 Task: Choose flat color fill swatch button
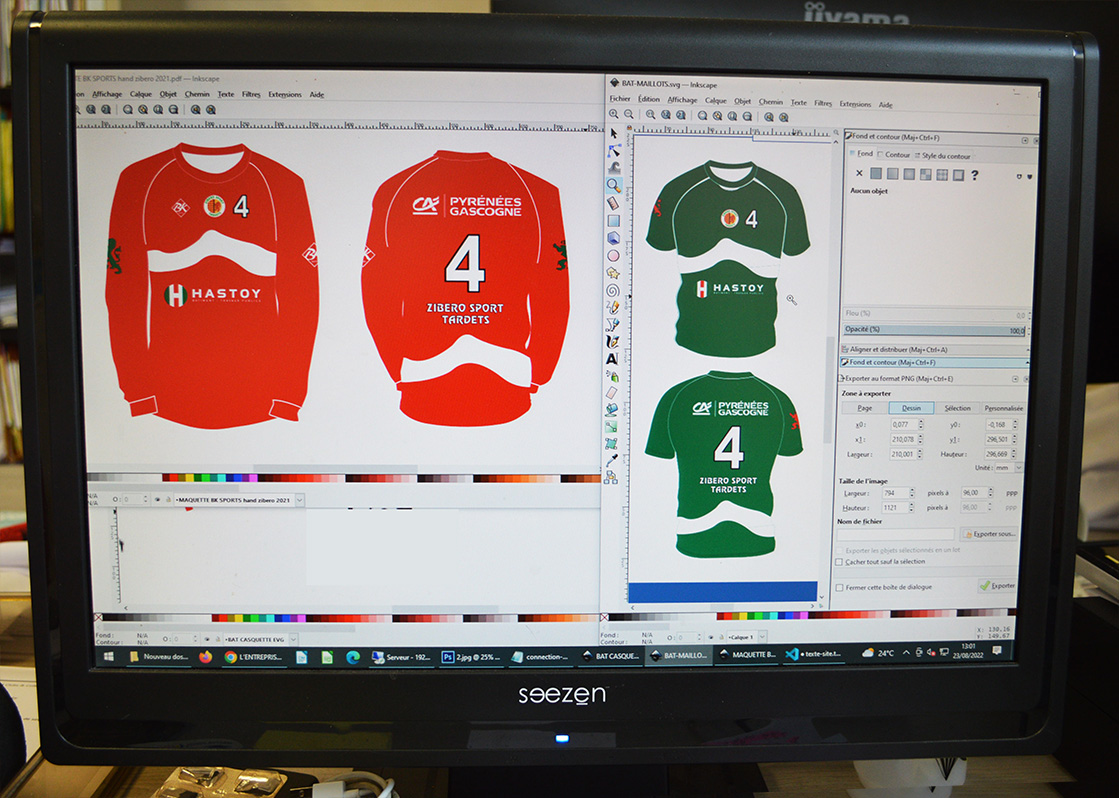point(876,173)
